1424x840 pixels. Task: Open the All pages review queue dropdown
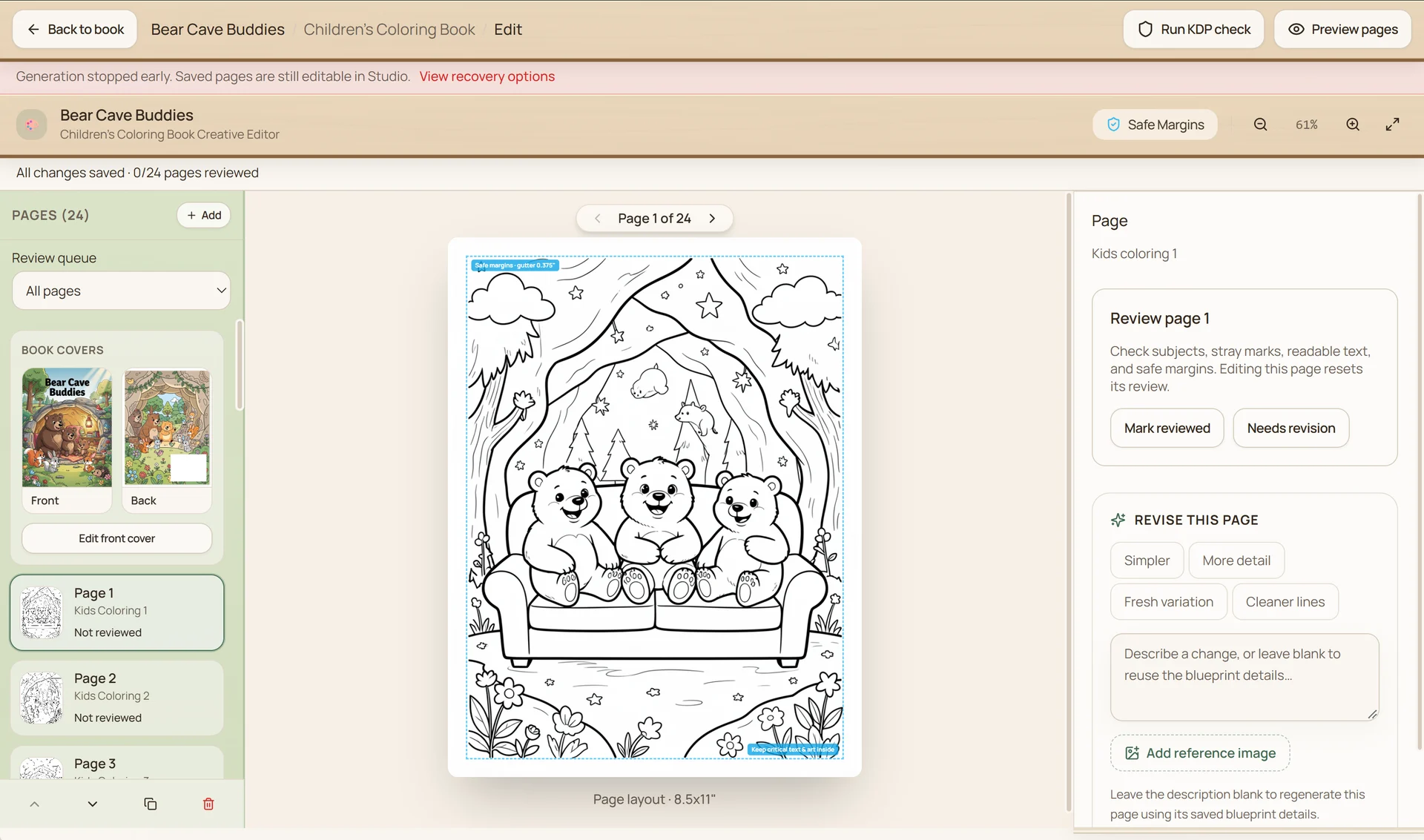pos(122,291)
